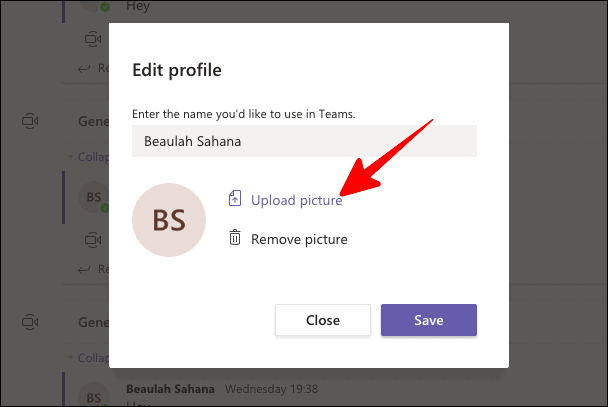Click the large BS profile avatar

(x=169, y=220)
